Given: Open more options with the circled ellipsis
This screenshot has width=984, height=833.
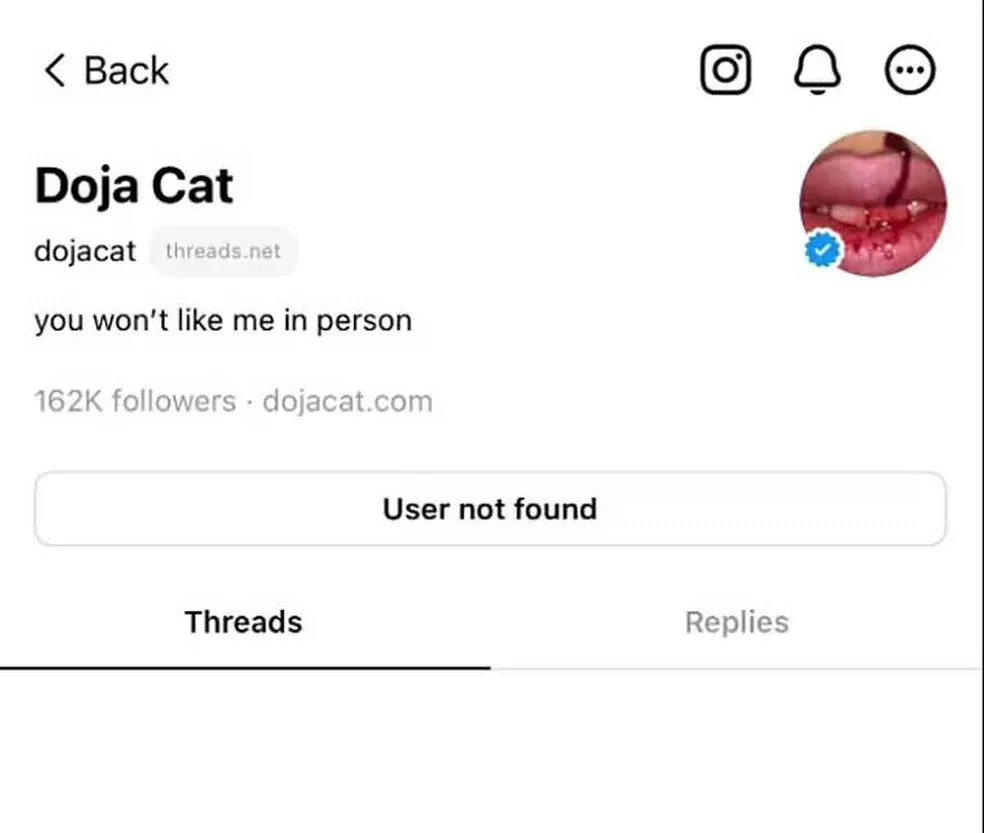Looking at the screenshot, I should [911, 69].
